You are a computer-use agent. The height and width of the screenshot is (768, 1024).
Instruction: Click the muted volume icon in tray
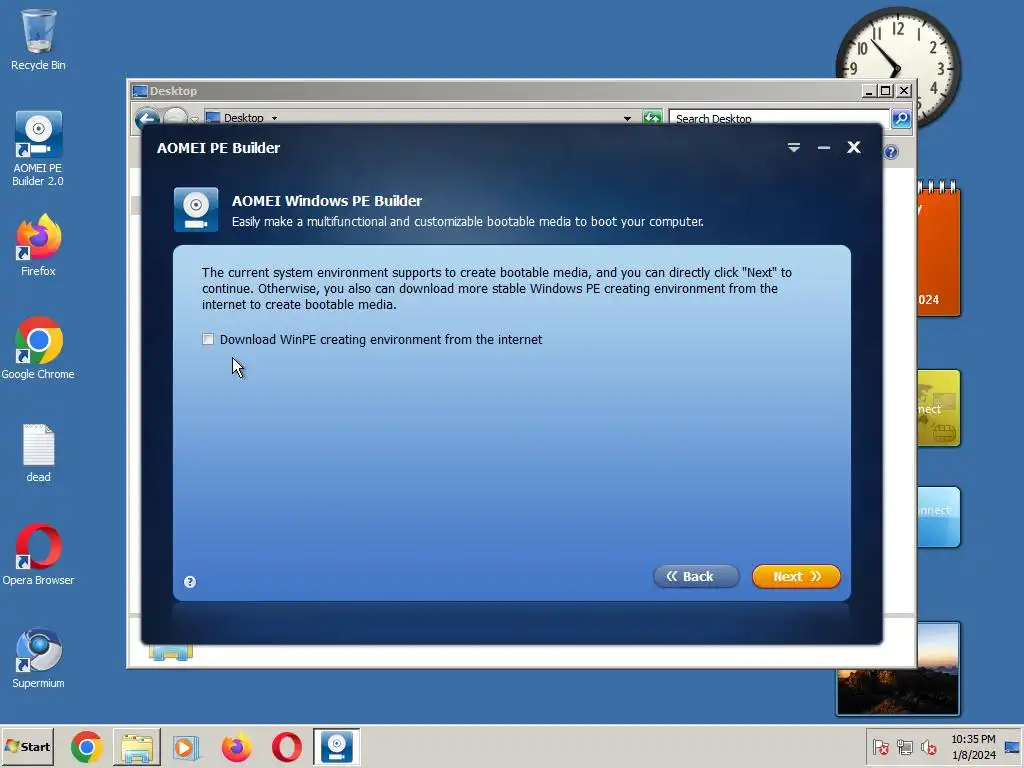click(x=928, y=747)
